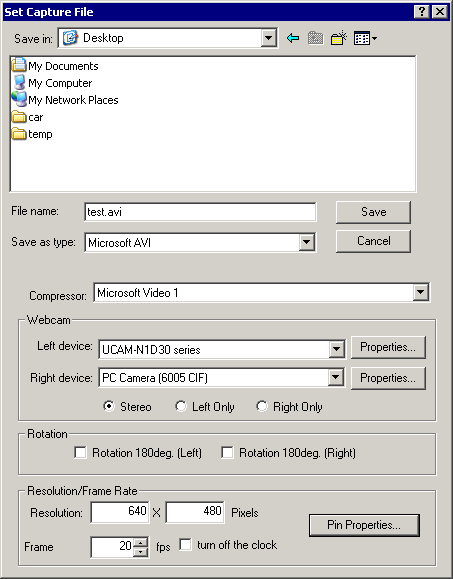Create a new folder with toolbar icon
This screenshot has height=579, width=453.
tap(339, 38)
